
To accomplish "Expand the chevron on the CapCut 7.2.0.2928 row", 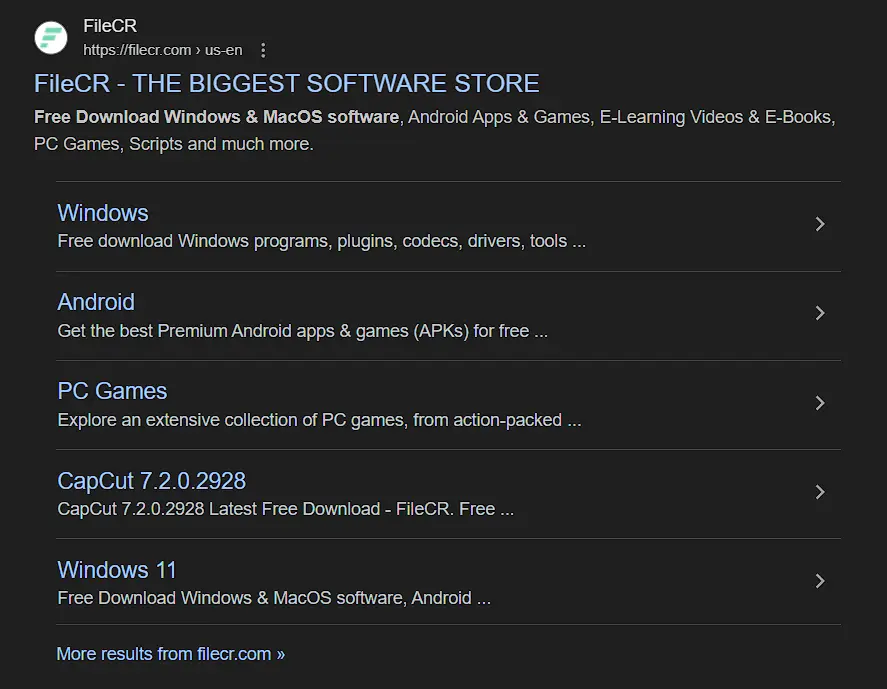I will point(820,492).
